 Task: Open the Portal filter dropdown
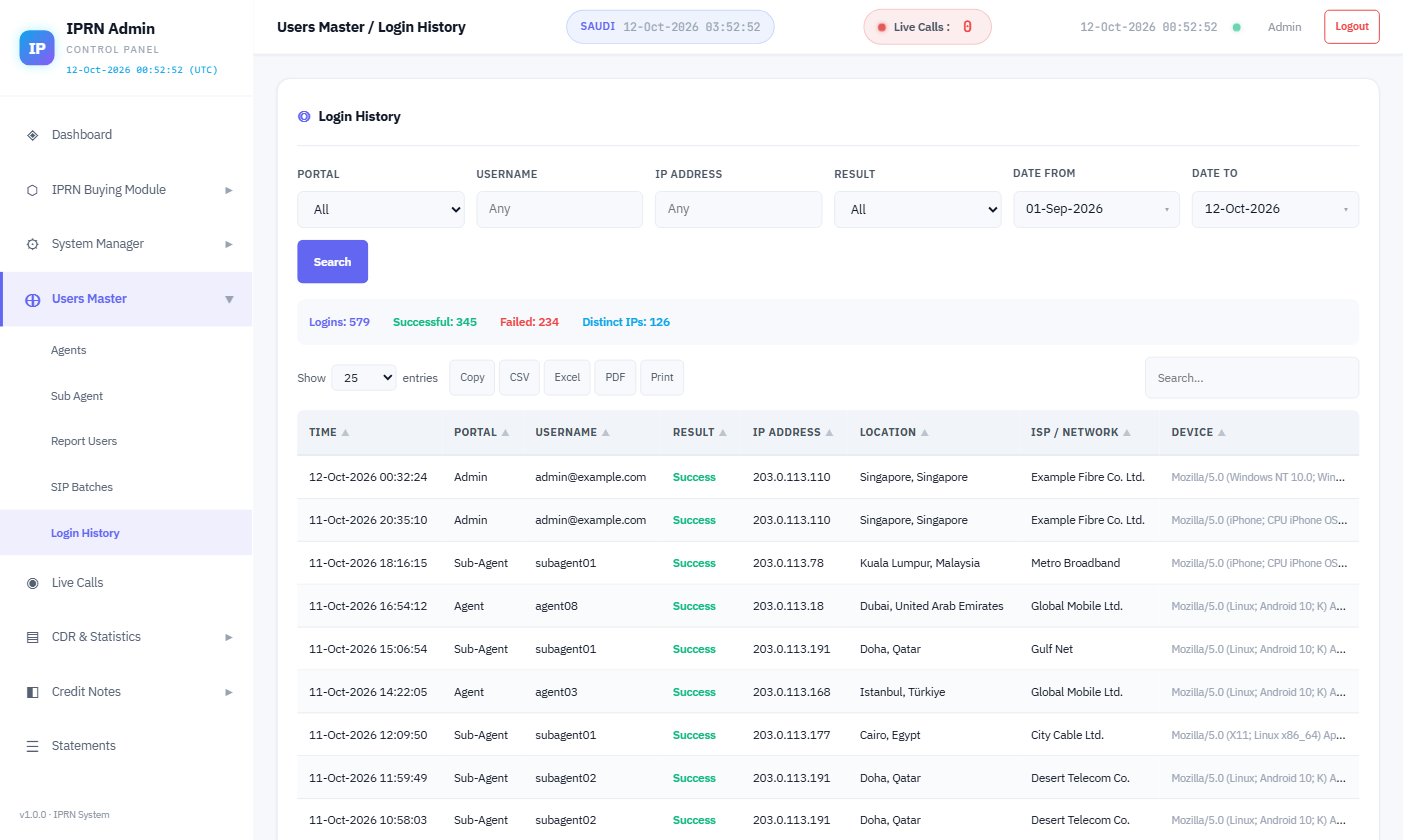(381, 209)
